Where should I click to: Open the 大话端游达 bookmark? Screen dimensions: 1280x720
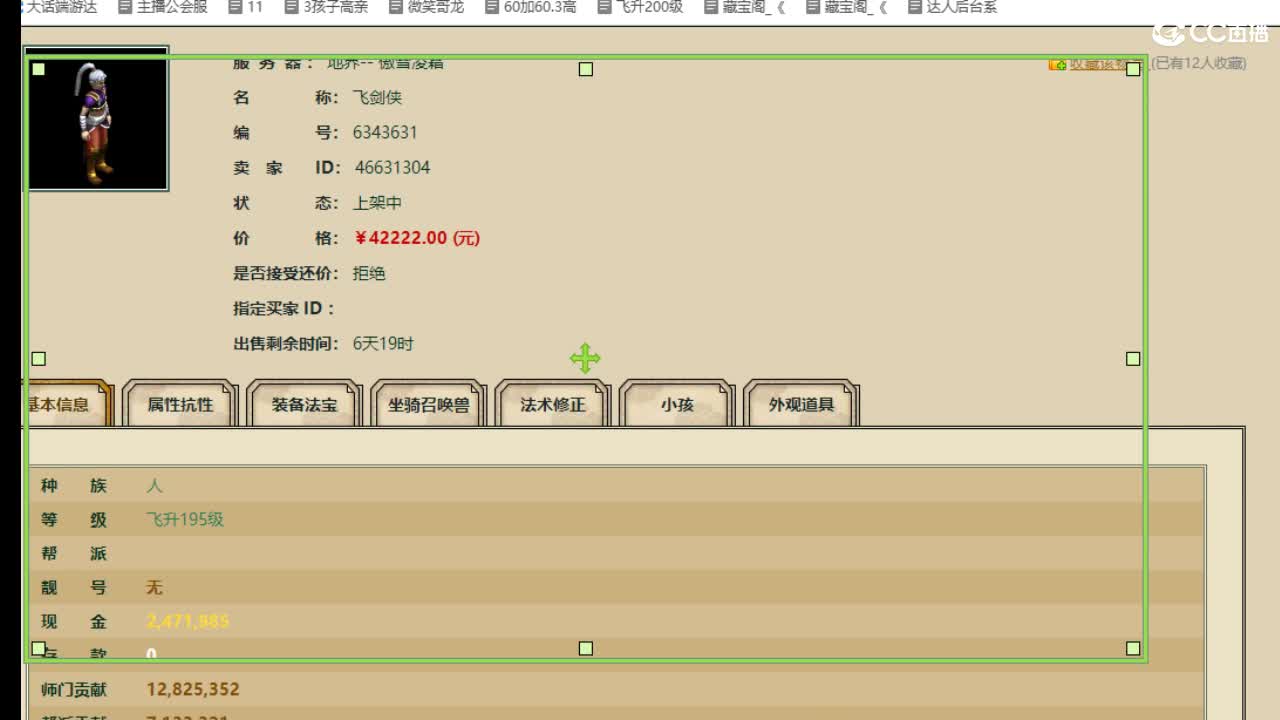(58, 7)
